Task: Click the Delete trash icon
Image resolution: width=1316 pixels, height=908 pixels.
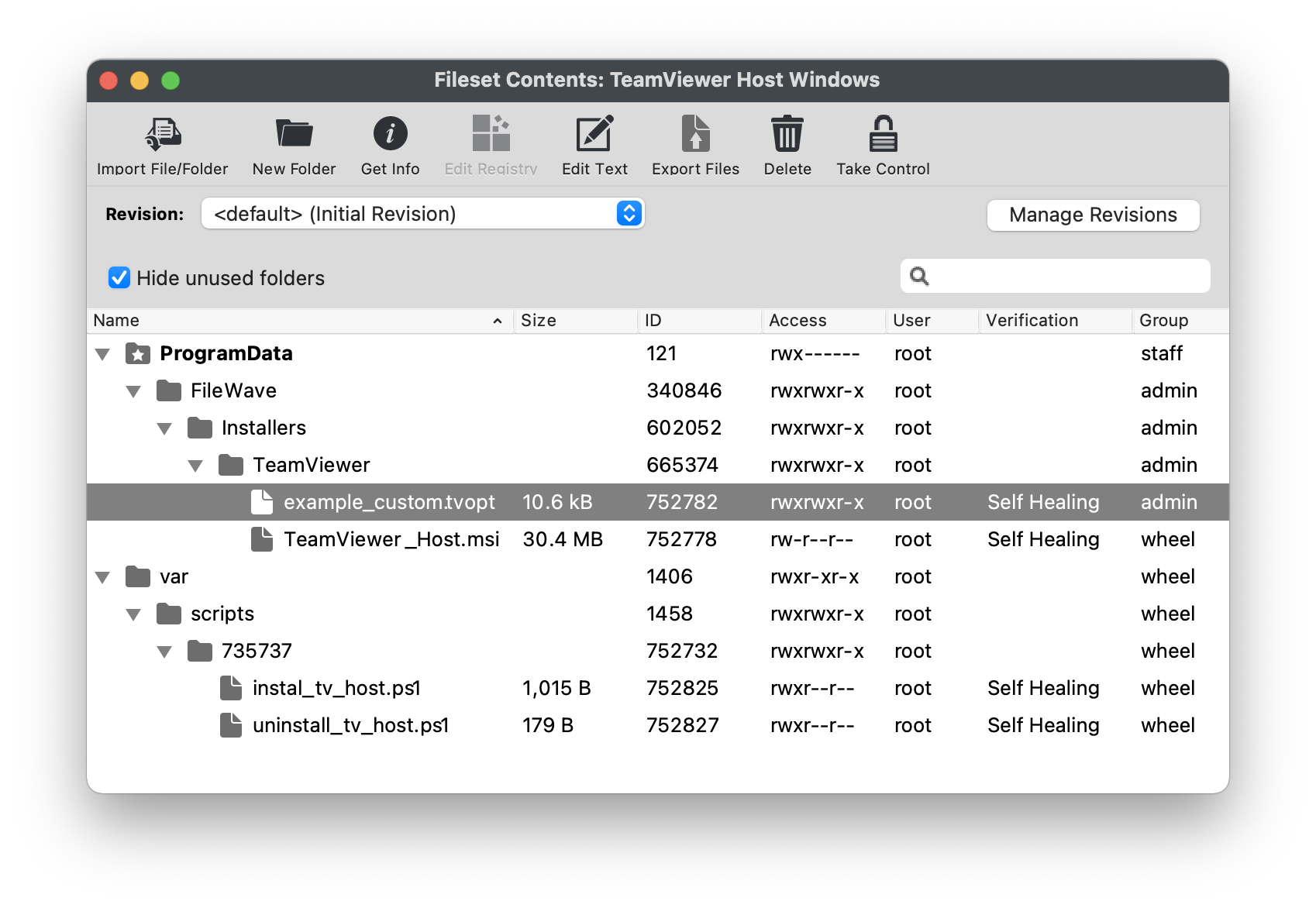Action: pos(787,133)
